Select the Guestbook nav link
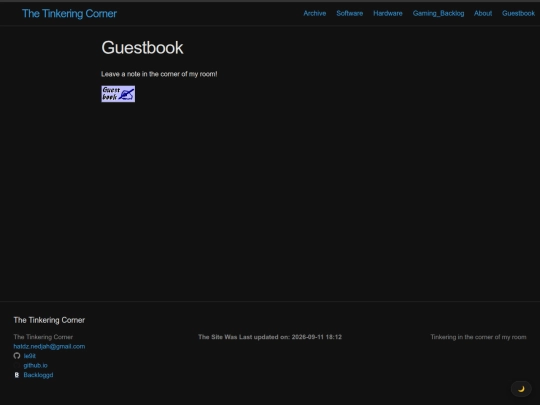Viewport: 540px width, 405px height. 518,13
